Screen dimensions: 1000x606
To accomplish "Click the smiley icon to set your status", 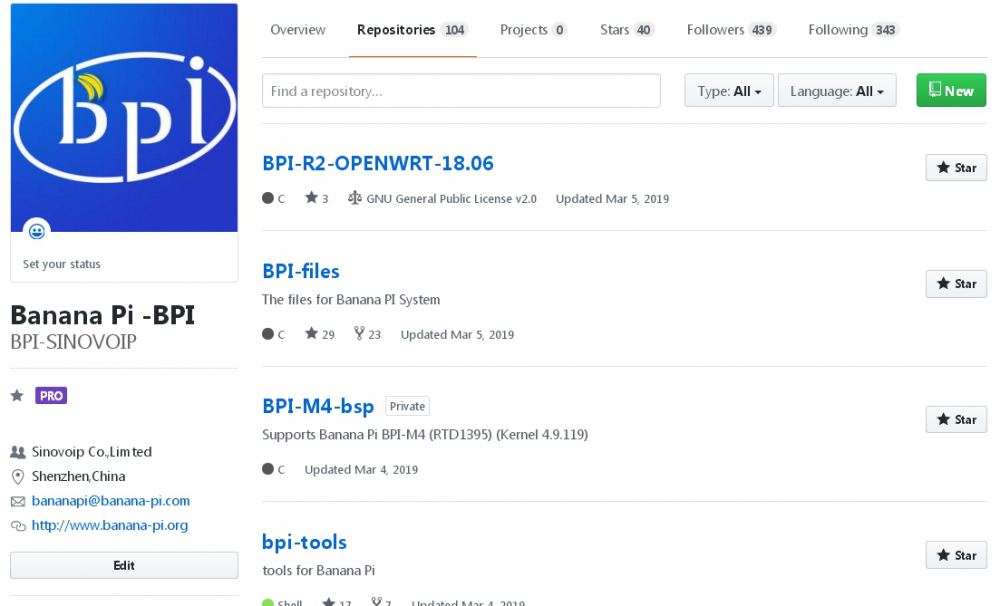I will 37,230.
